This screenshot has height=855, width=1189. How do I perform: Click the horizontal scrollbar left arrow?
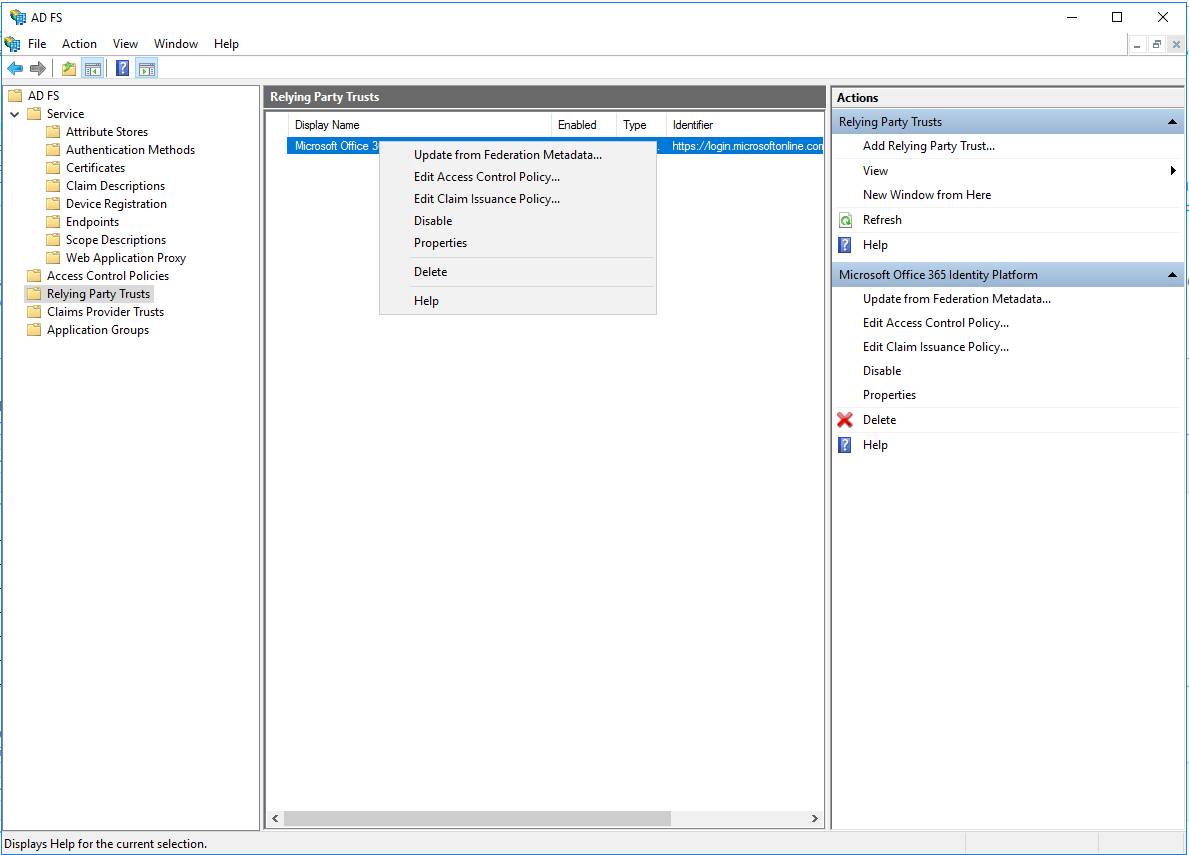(275, 819)
